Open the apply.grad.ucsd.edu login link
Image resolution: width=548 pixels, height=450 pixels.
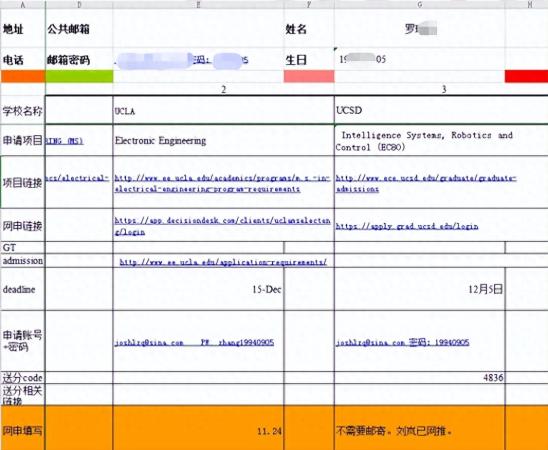[x=407, y=226]
